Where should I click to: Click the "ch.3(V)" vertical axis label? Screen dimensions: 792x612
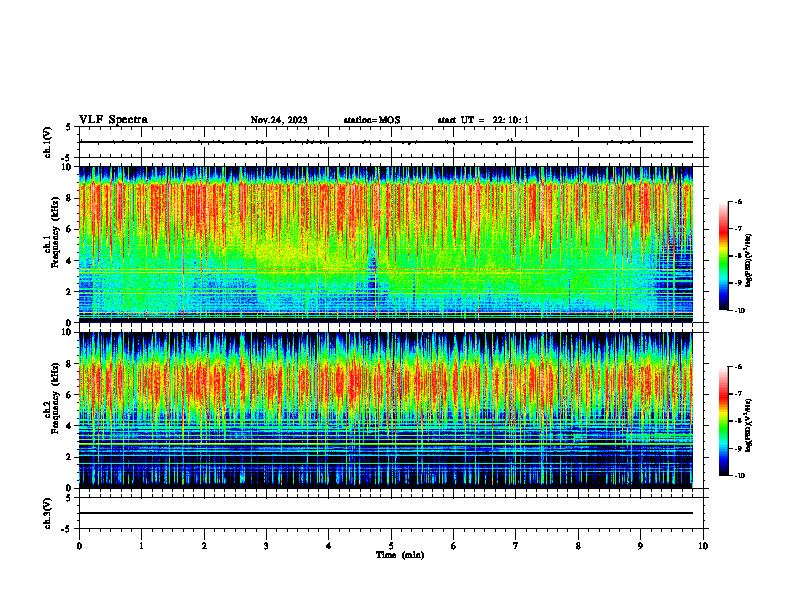pyautogui.click(x=48, y=513)
